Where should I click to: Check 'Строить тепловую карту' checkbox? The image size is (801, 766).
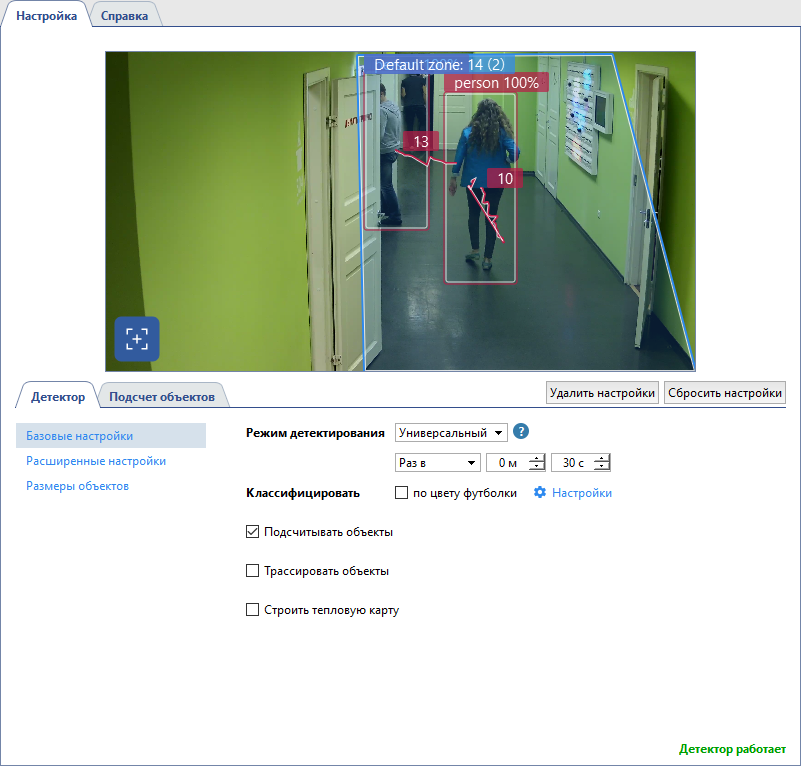[253, 610]
